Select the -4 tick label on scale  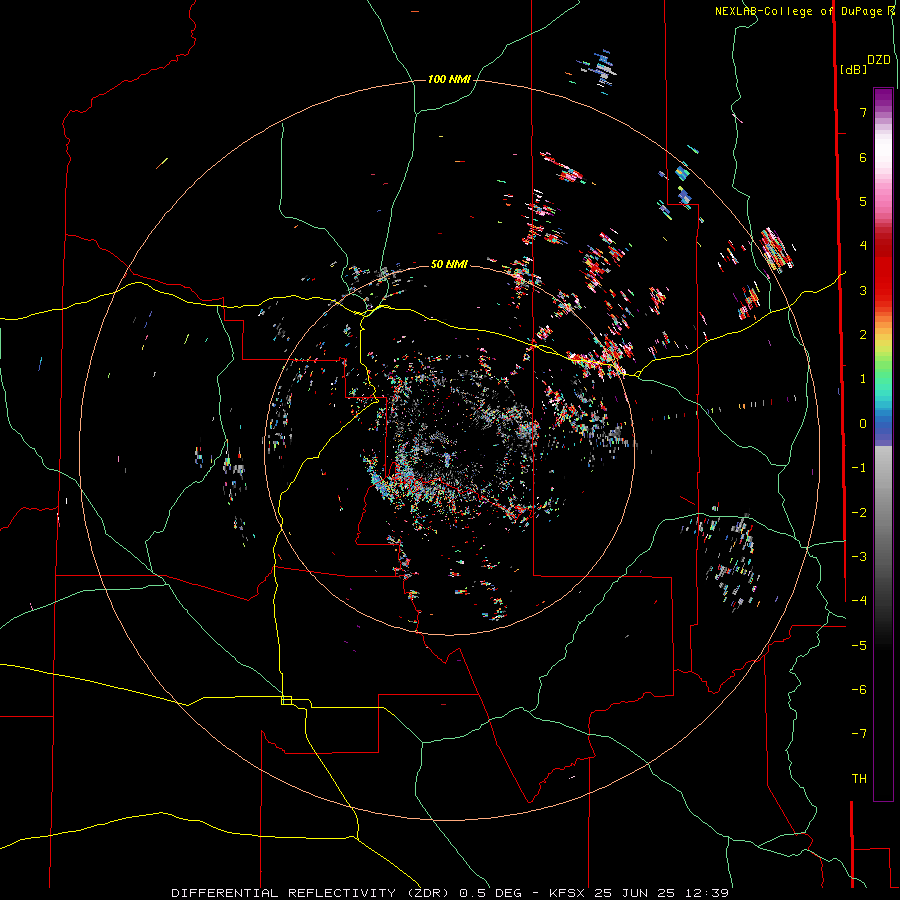coord(859,601)
